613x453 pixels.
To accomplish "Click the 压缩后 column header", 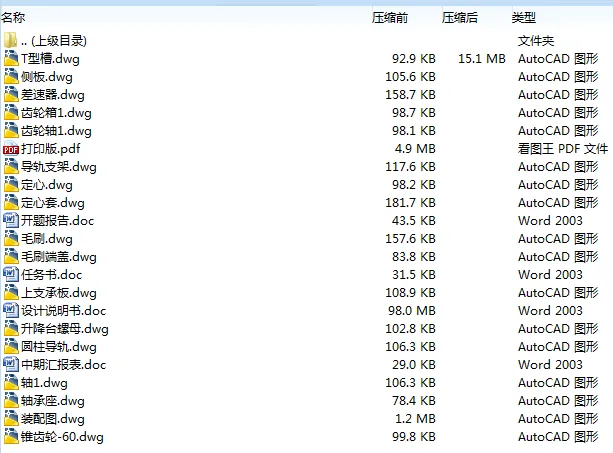I will (x=460, y=17).
